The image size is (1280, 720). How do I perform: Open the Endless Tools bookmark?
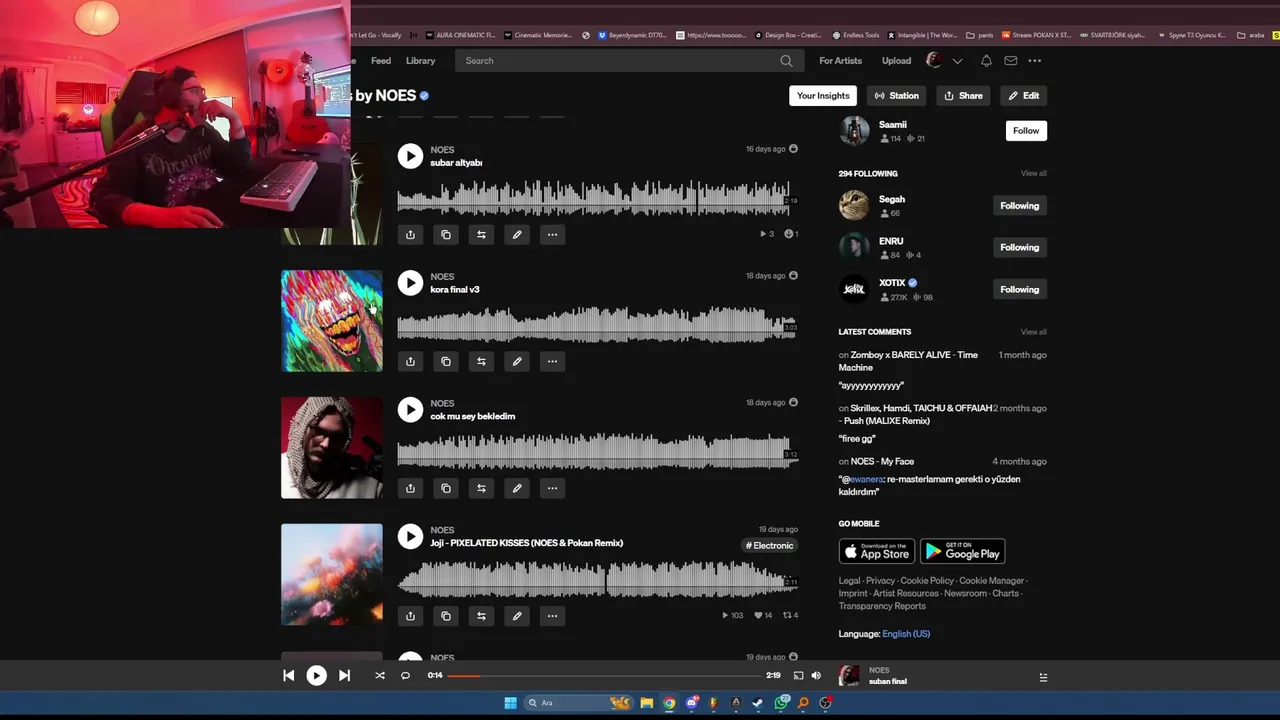tap(856, 35)
